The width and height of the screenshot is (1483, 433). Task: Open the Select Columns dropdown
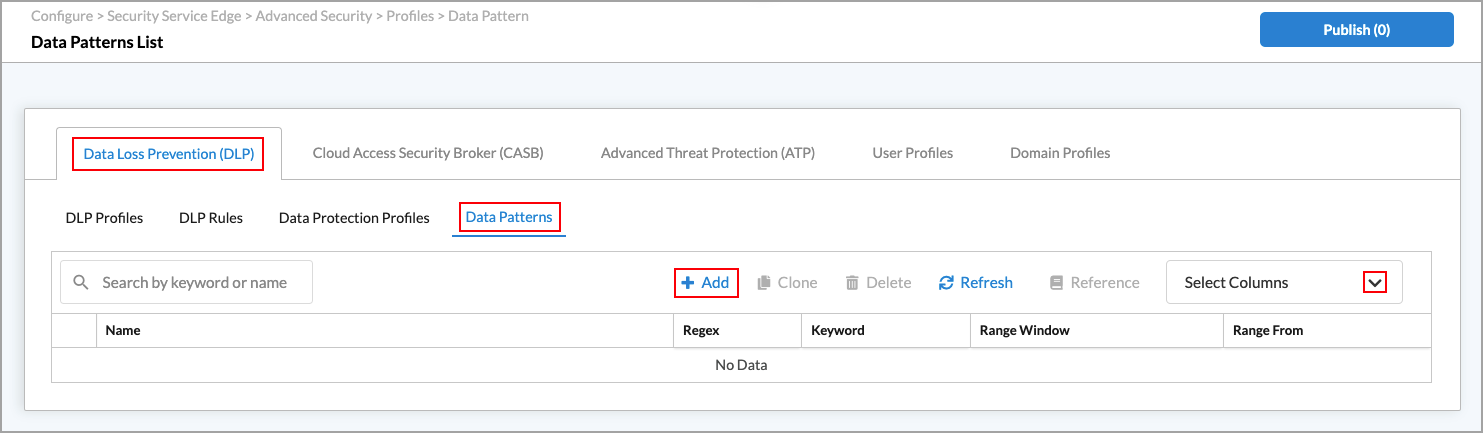(x=1270, y=283)
